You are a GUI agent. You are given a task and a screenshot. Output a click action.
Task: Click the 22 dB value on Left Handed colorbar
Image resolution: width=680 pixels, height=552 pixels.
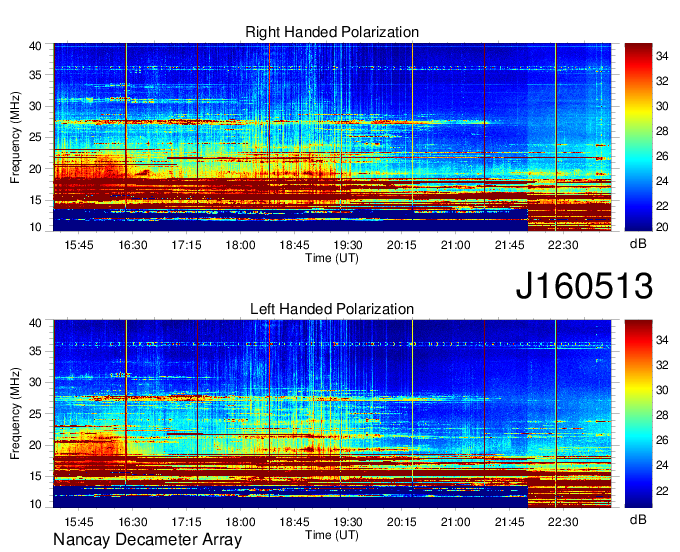(x=662, y=490)
